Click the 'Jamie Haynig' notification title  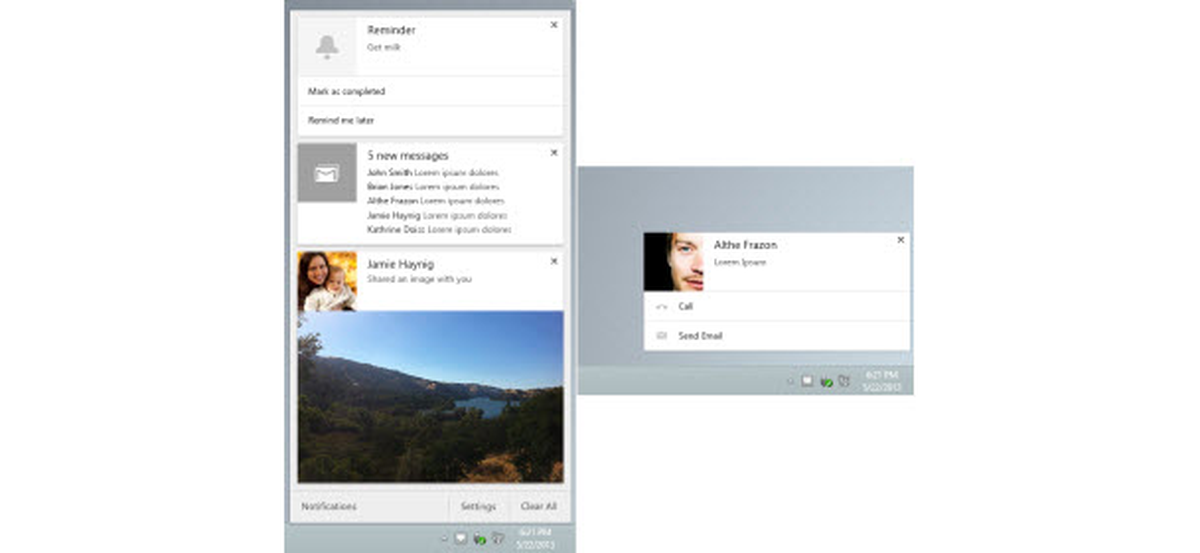[401, 263]
